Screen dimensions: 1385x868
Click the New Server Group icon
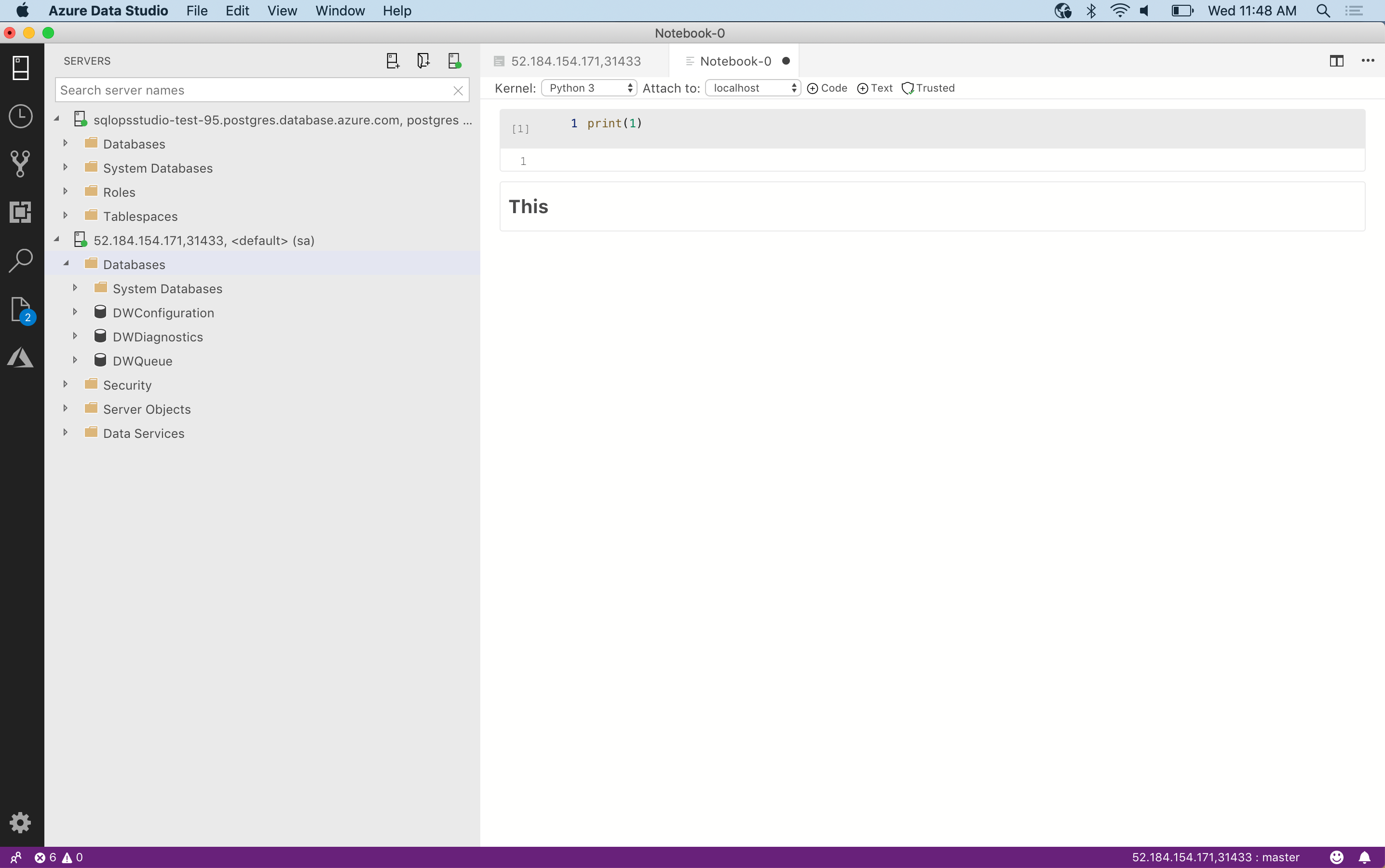(423, 60)
